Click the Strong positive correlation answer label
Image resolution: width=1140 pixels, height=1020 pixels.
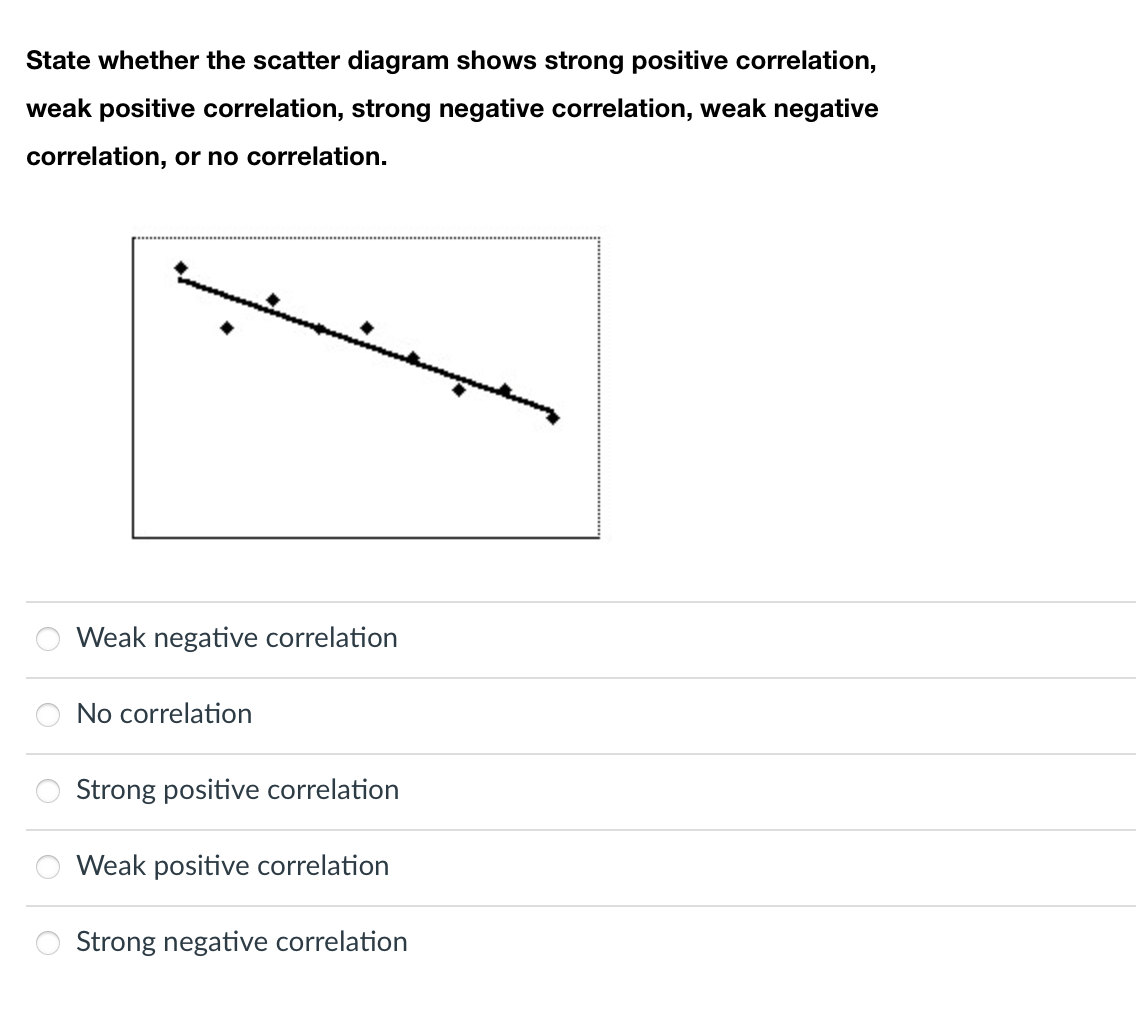click(236, 790)
